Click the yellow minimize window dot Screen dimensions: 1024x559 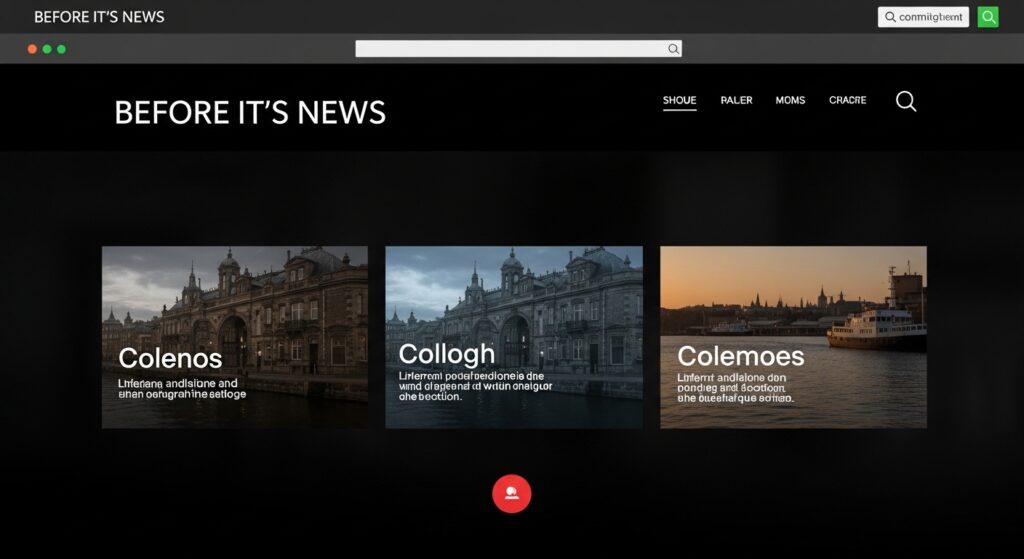coord(47,49)
